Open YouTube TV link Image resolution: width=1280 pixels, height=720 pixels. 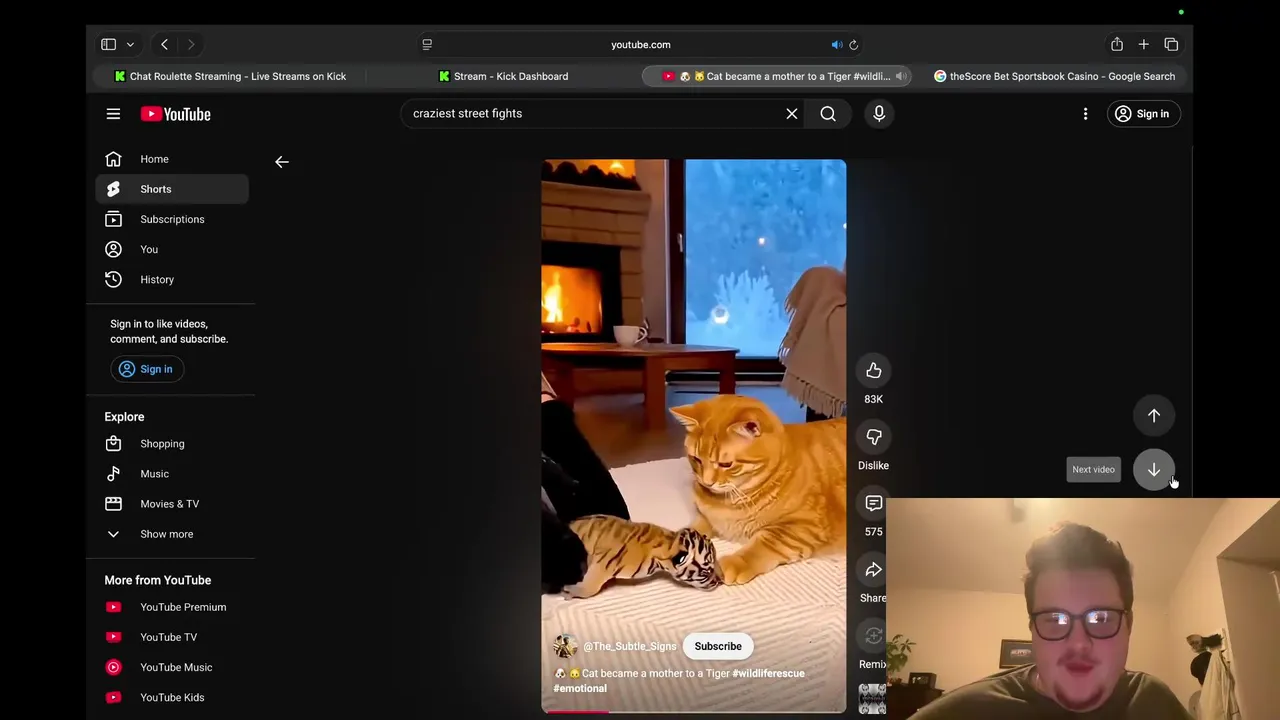(172, 637)
